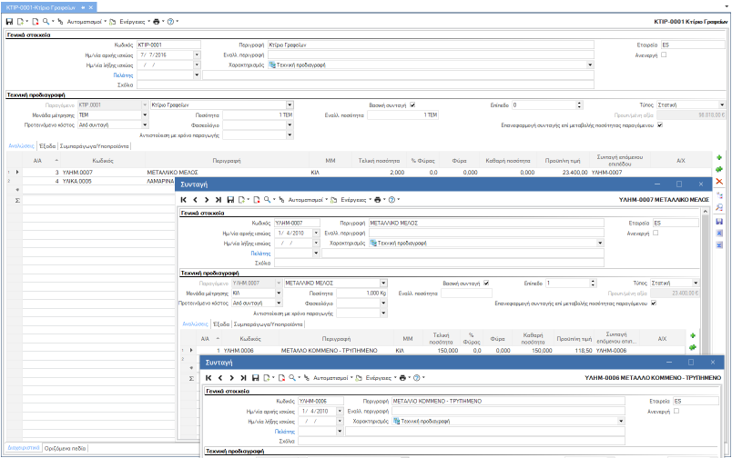The image size is (732, 458).
Task: Click the Πελάτης link in main KTIP-0001 form
Action: pyautogui.click(x=123, y=75)
